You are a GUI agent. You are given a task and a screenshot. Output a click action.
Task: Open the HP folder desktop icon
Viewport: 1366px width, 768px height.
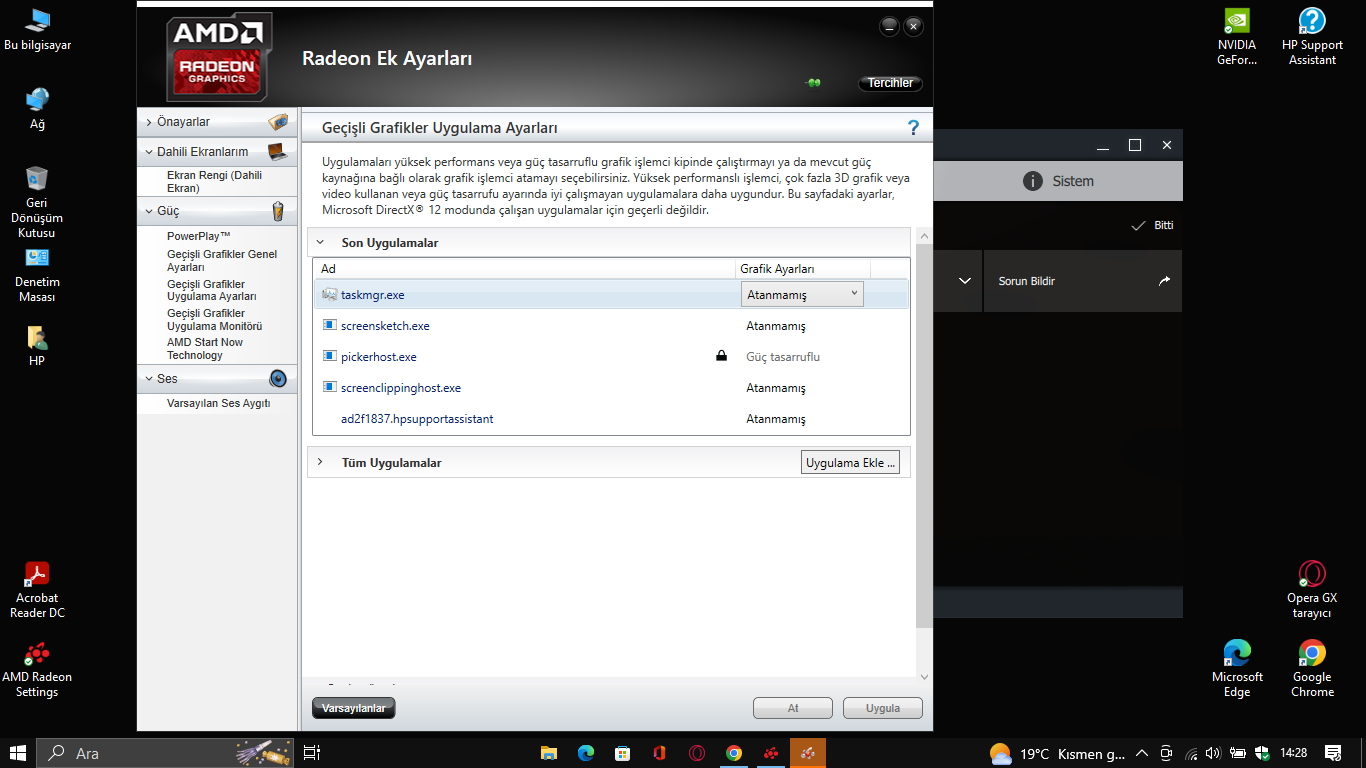(37, 345)
